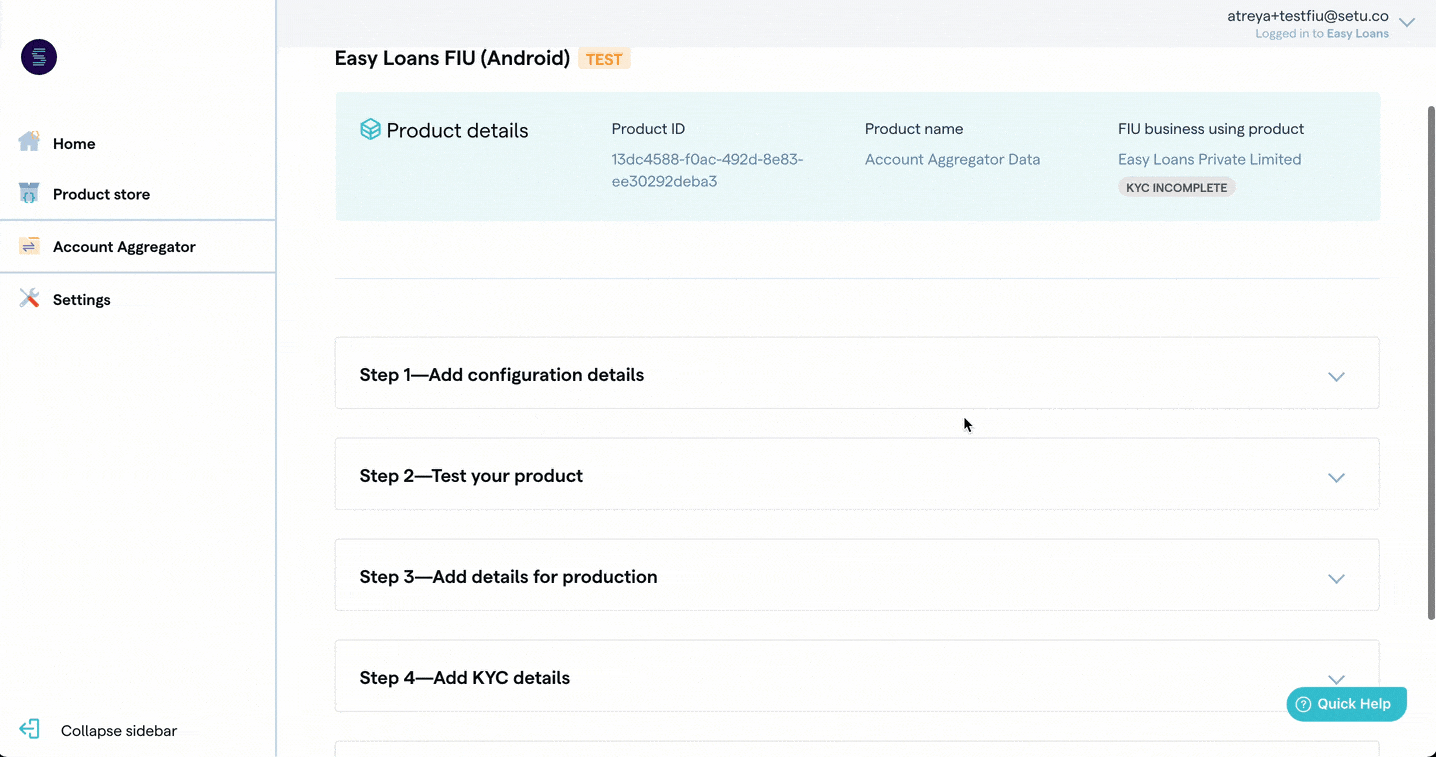
Task: Expand Step 3 production details chevron
Action: point(1336,579)
